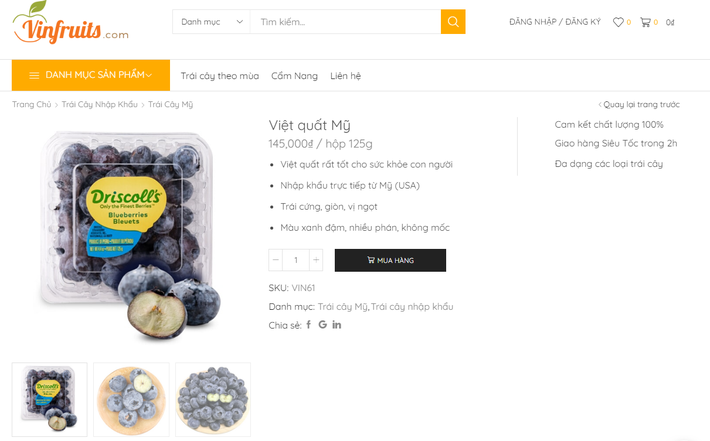Click the Vinfruits.com logo
Screen dimensions: 710x441
70,23
